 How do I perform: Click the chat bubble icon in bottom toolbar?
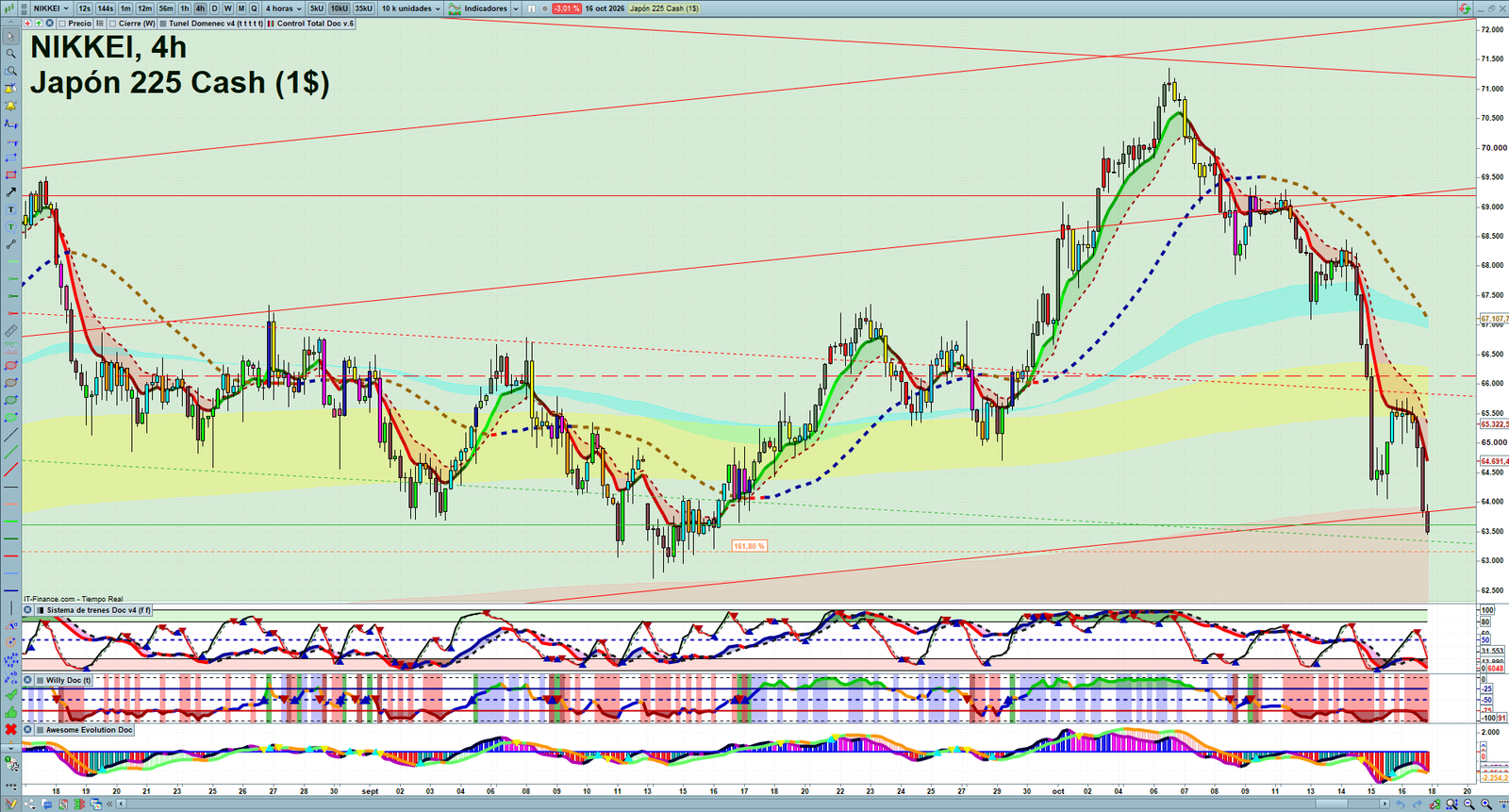pos(47,804)
